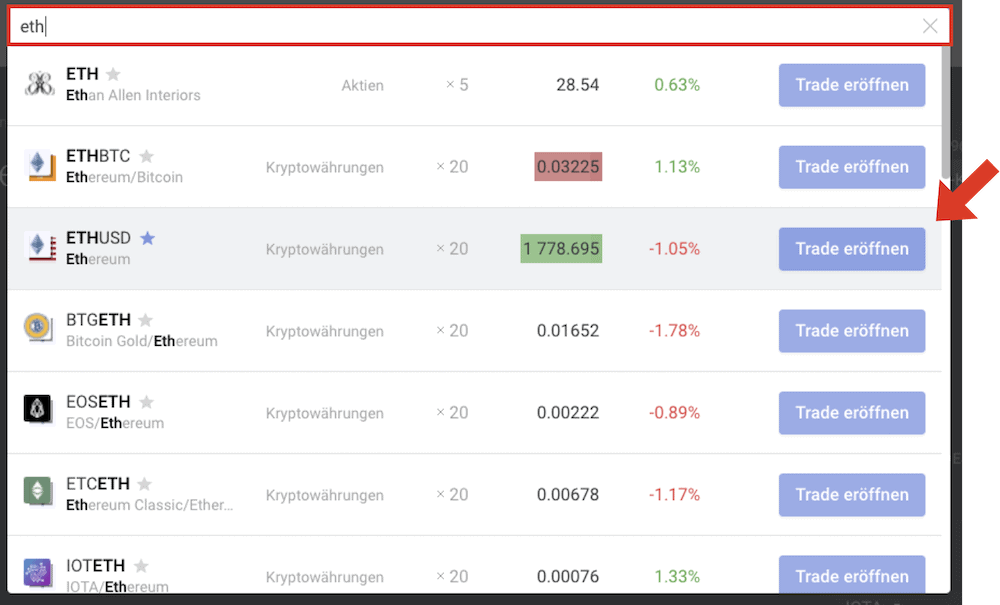Click the ETH ticker name
The height and width of the screenshot is (605, 1000).
pos(82,74)
